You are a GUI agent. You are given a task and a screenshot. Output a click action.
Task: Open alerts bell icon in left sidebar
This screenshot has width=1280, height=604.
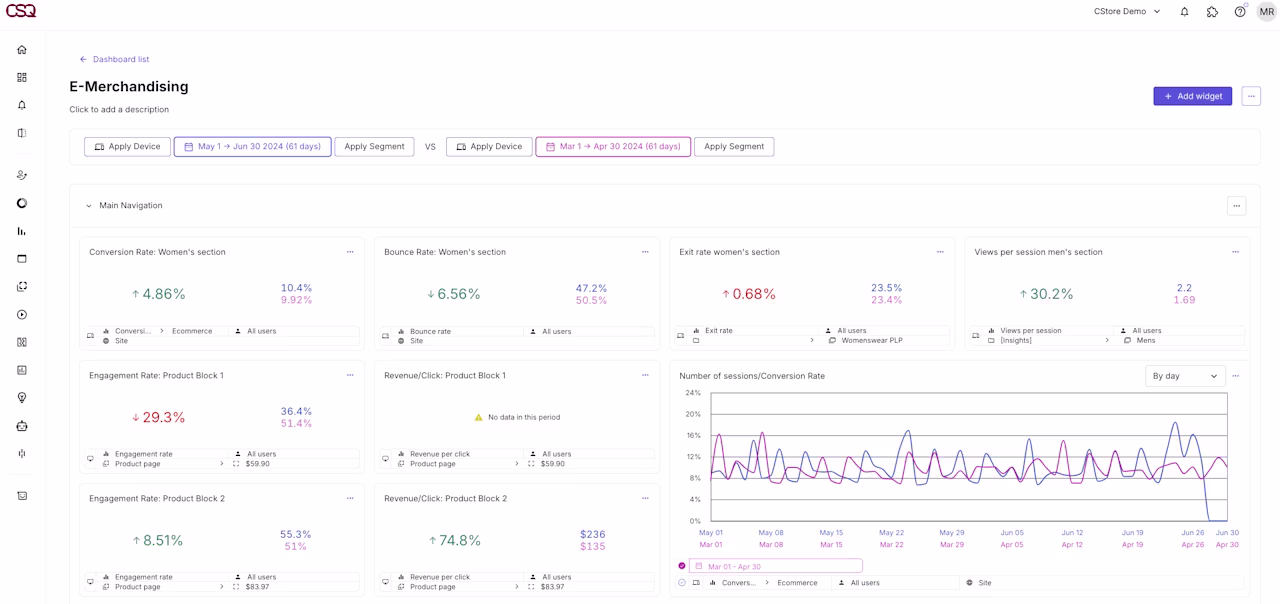point(22,105)
